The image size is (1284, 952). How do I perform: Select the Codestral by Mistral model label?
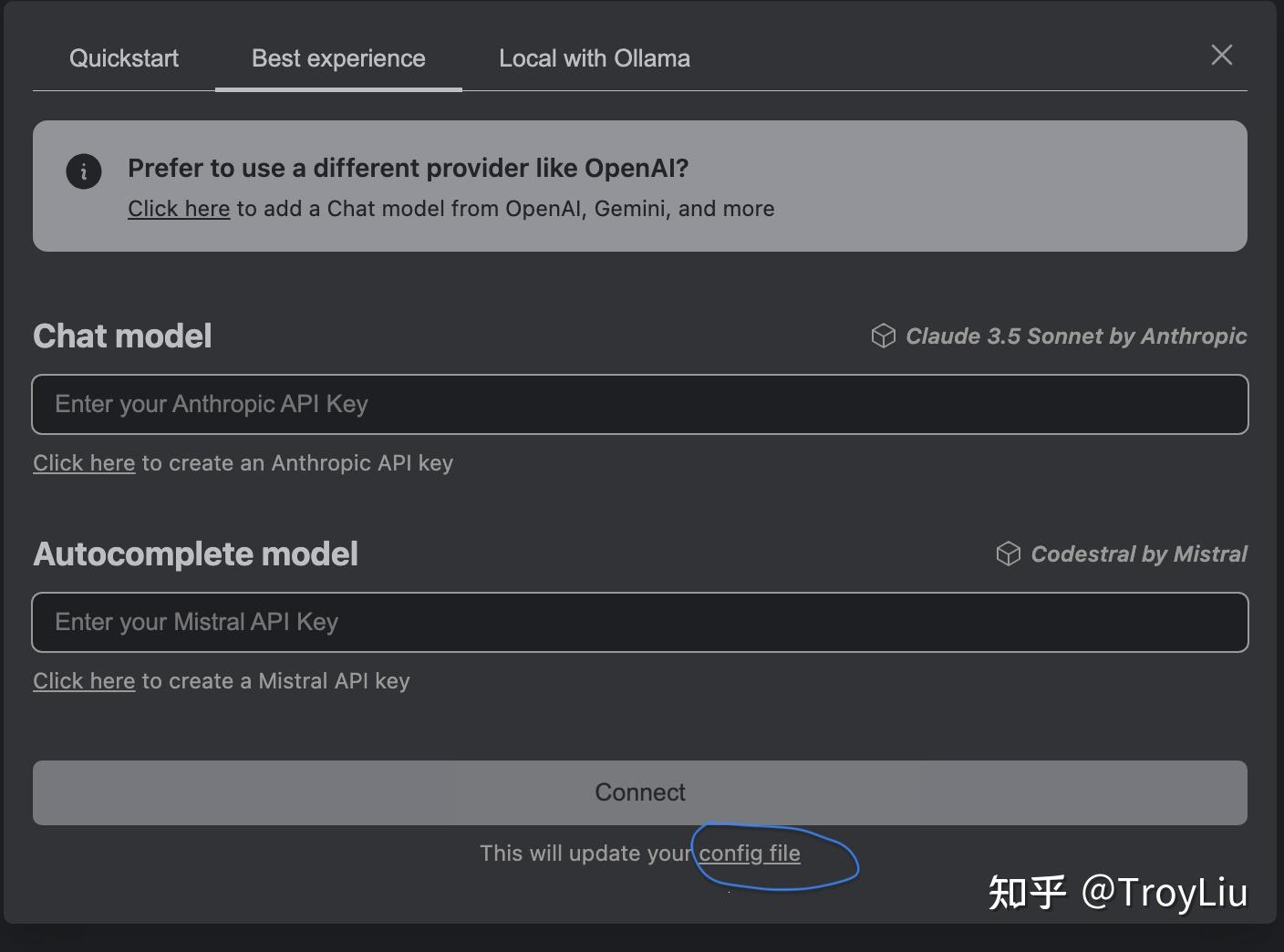click(x=1138, y=554)
